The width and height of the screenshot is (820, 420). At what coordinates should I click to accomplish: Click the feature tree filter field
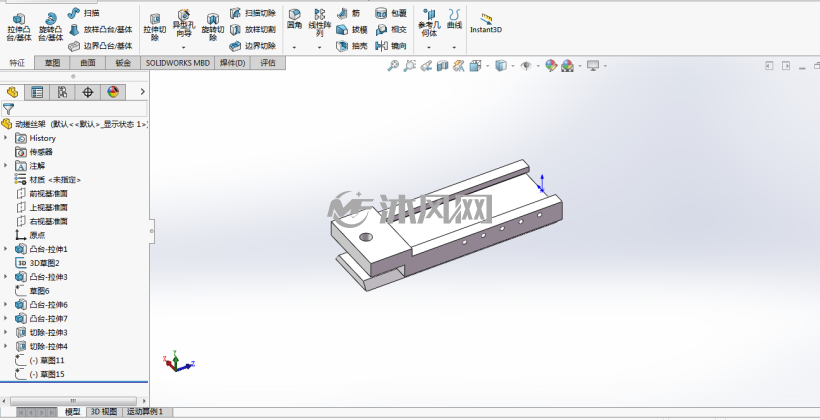(74, 109)
